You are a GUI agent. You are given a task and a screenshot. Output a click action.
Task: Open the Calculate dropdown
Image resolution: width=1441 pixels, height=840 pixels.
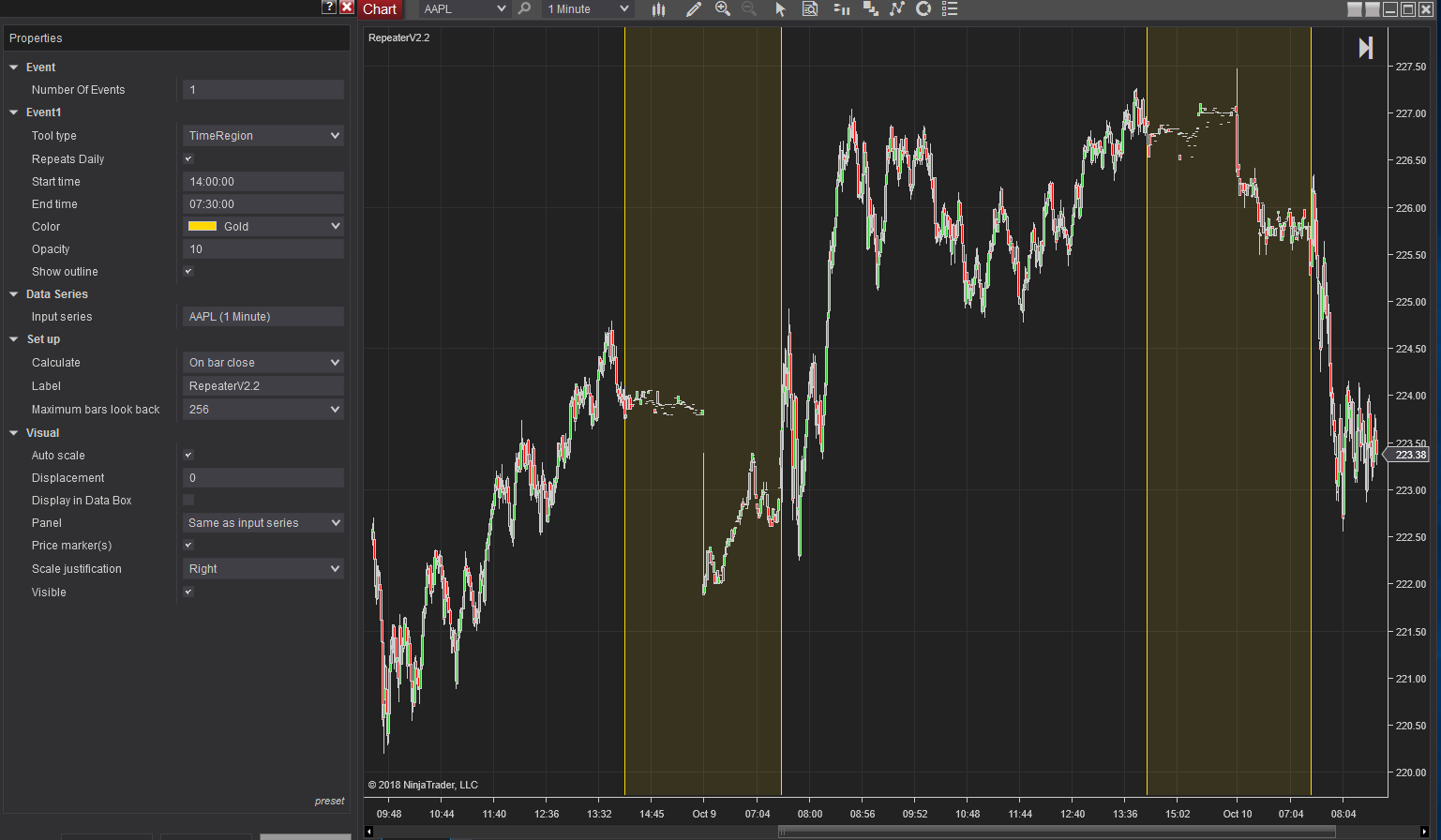coord(263,363)
